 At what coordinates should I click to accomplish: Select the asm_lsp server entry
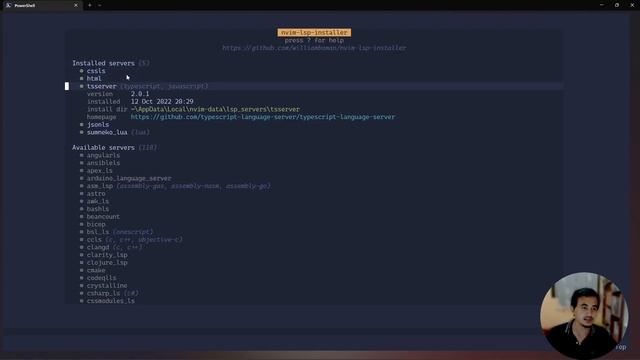(100, 186)
